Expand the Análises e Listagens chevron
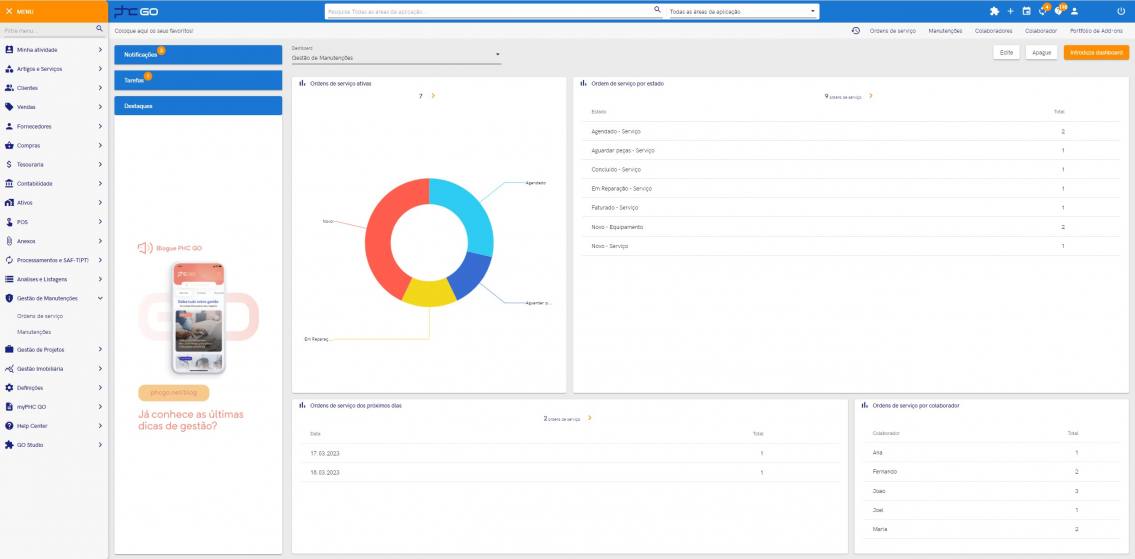Screen dimensions: 1135x559 100,279
